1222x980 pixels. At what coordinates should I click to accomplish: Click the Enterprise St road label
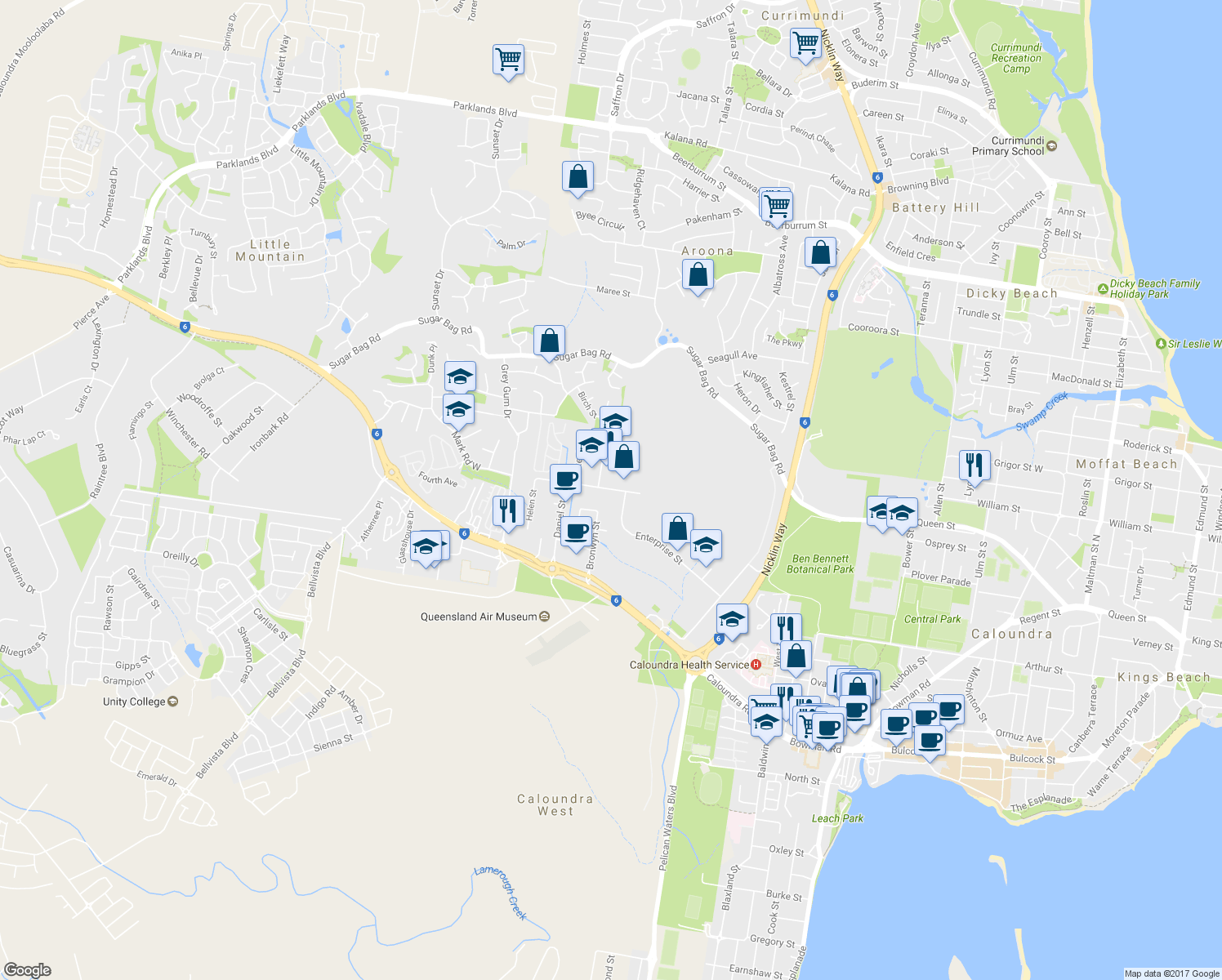(659, 548)
